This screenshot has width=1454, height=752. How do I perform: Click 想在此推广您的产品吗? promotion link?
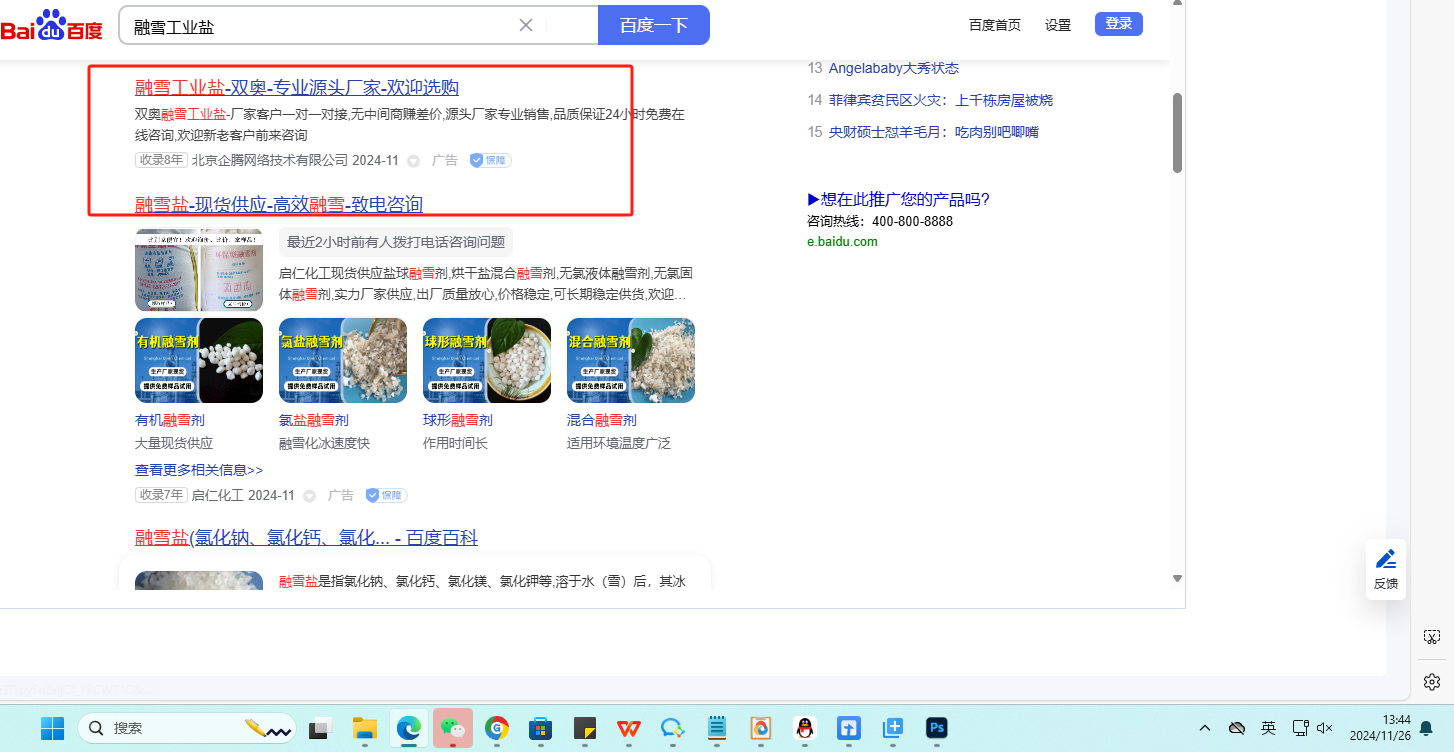point(898,199)
